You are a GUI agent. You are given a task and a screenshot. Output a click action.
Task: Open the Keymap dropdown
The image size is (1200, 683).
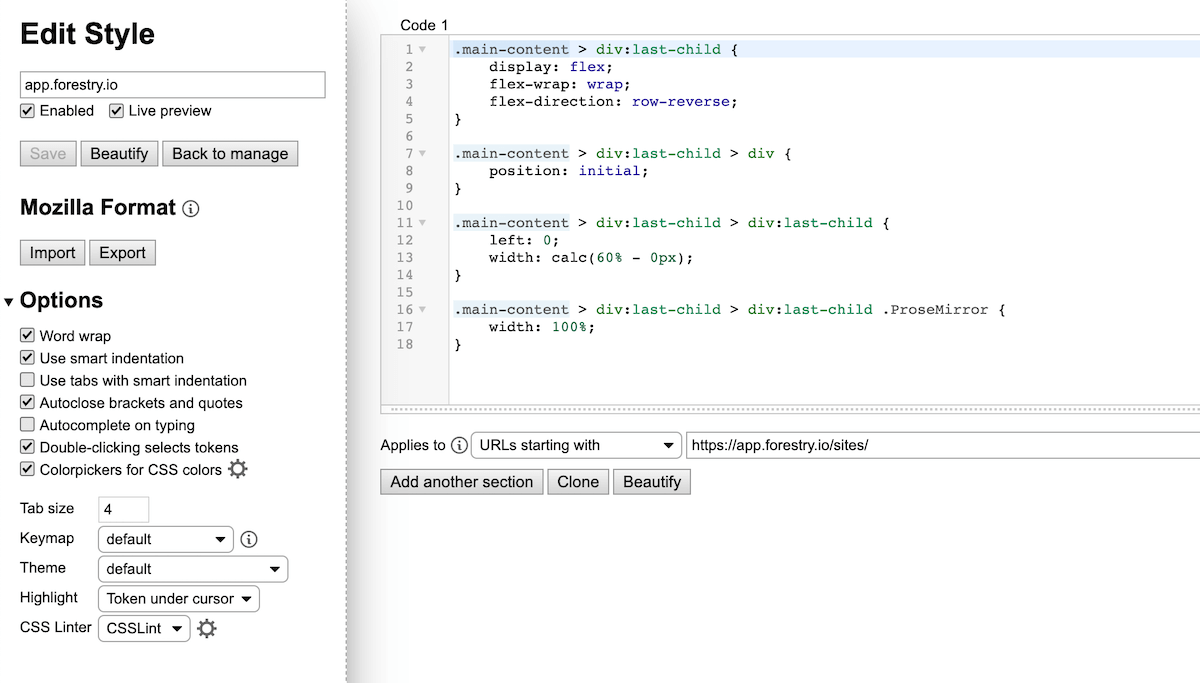coord(166,539)
